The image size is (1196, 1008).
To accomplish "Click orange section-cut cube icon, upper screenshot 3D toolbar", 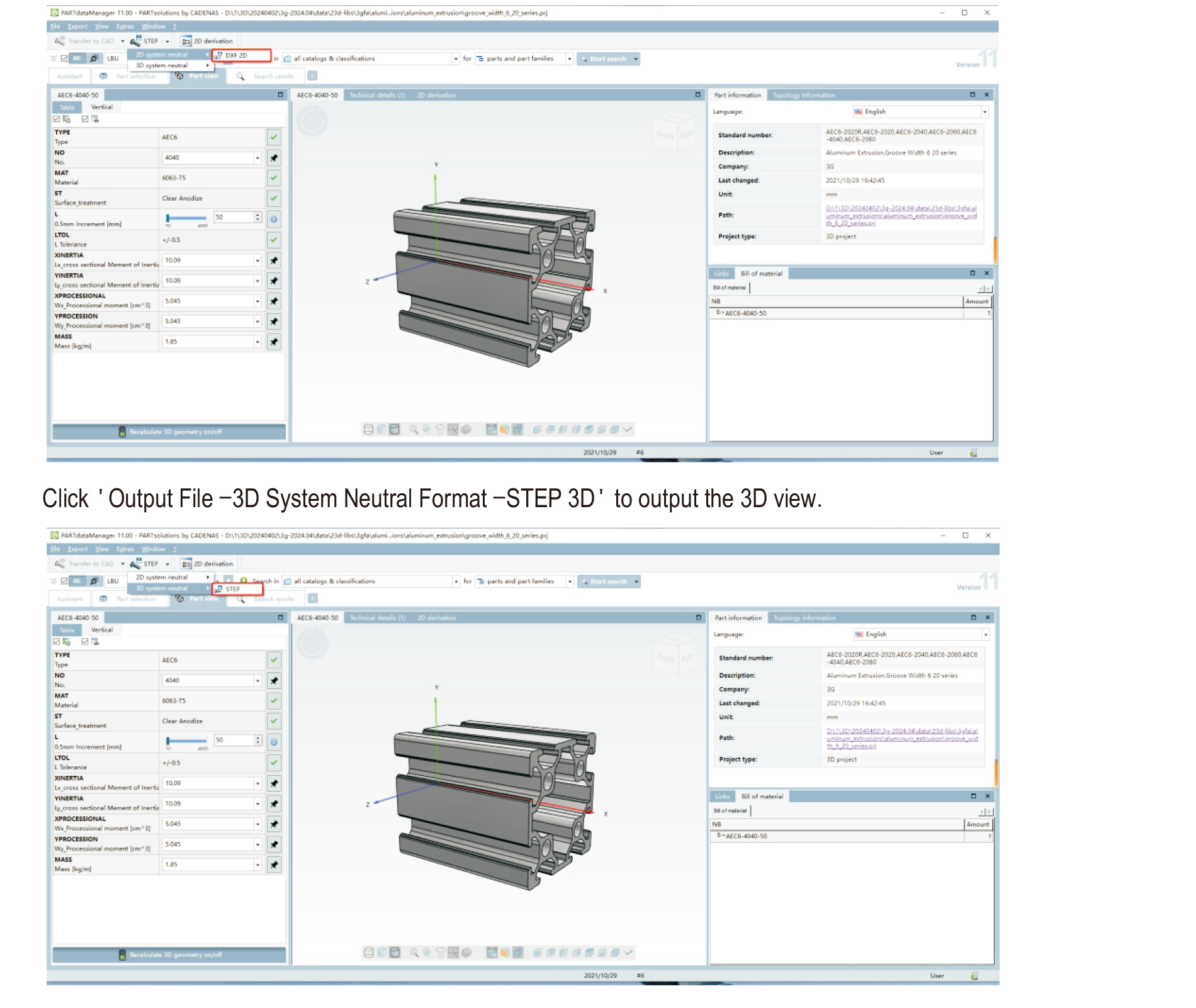I will (504, 430).
